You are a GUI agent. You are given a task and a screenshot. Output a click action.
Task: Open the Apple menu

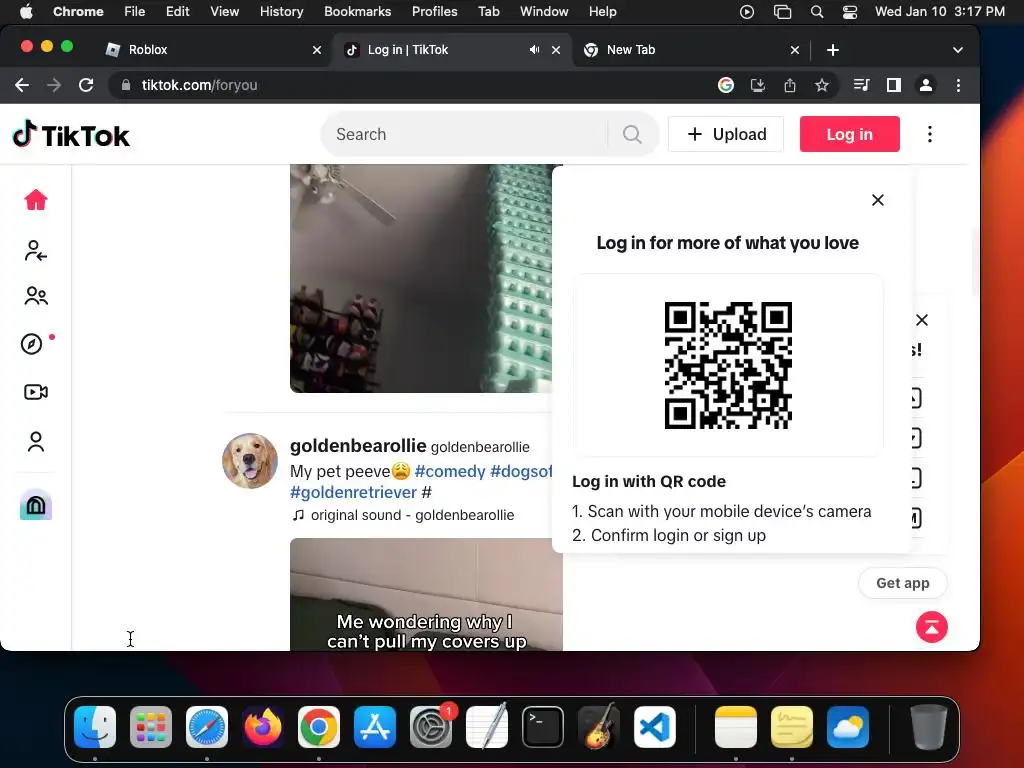[x=25, y=11]
